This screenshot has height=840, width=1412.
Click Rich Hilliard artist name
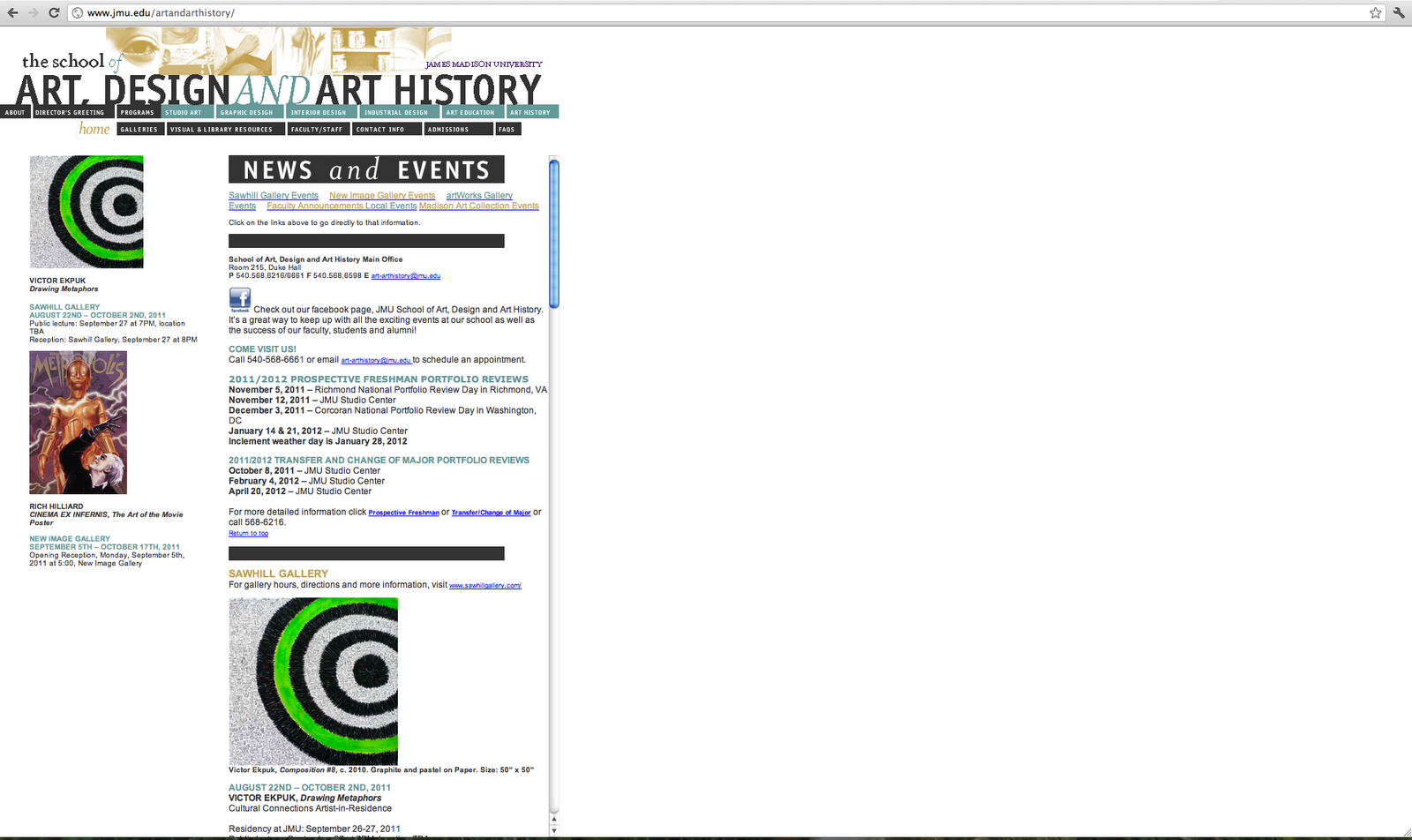[56, 506]
